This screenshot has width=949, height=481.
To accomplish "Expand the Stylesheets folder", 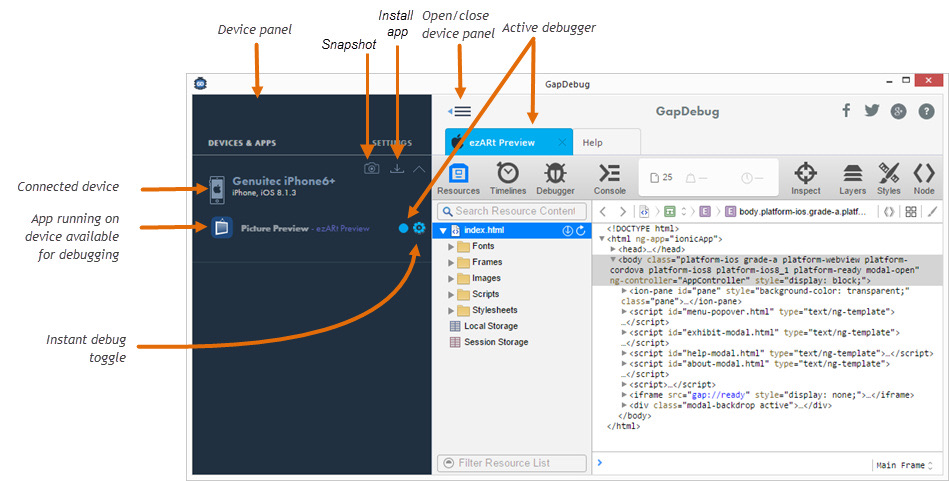I will pyautogui.click(x=452, y=310).
